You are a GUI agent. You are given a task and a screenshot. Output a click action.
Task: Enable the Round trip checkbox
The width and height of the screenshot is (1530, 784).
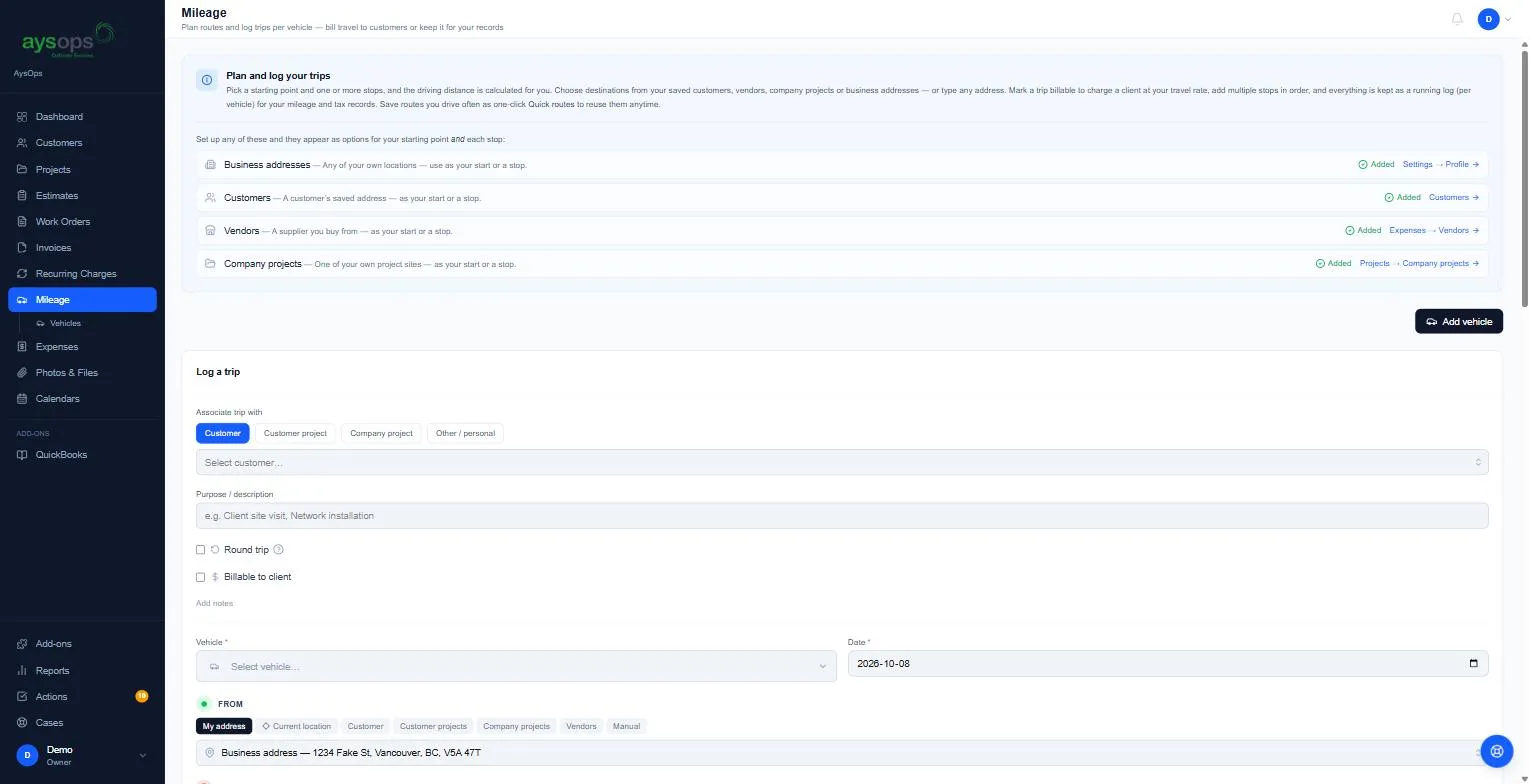click(x=200, y=550)
